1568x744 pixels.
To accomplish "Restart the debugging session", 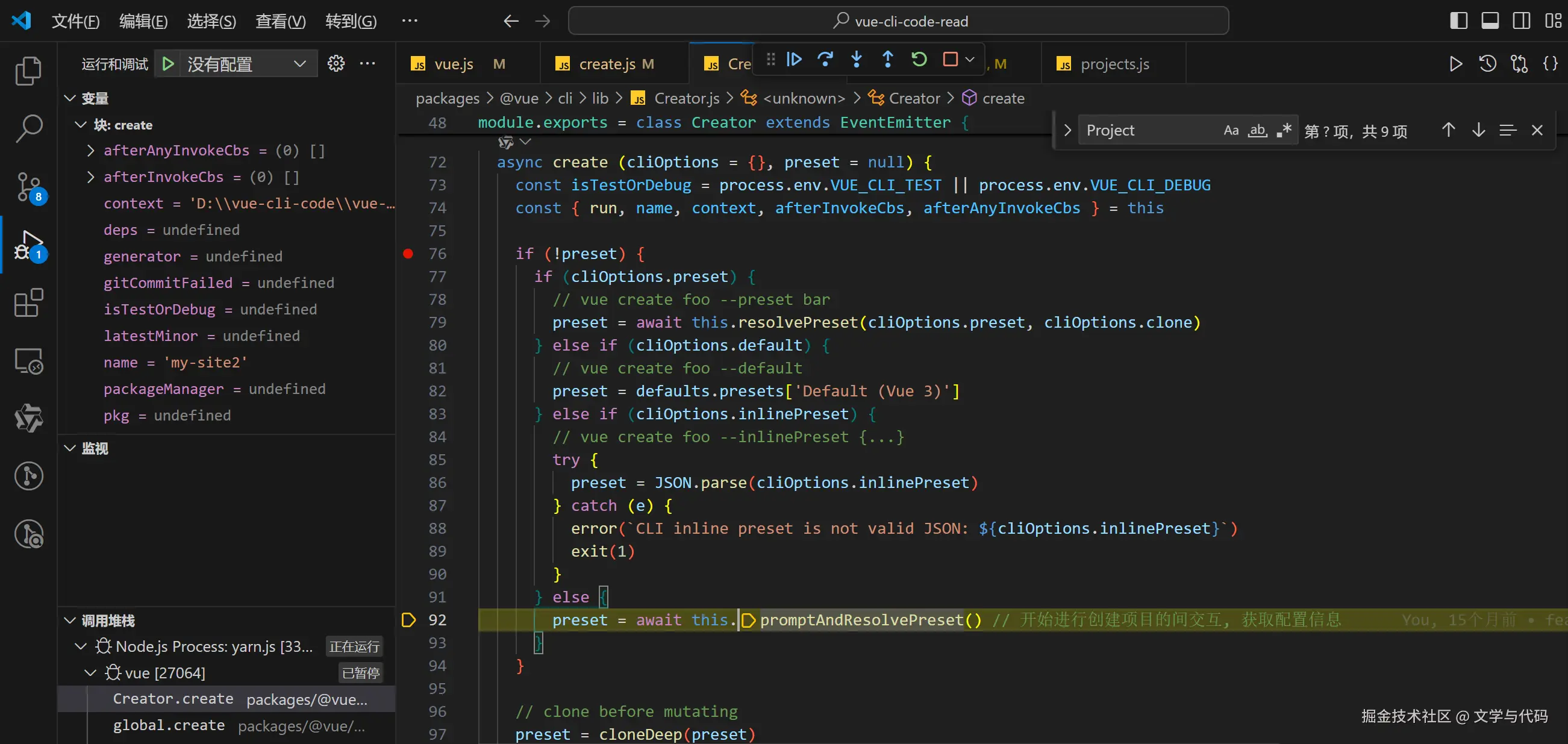I will click(x=919, y=59).
